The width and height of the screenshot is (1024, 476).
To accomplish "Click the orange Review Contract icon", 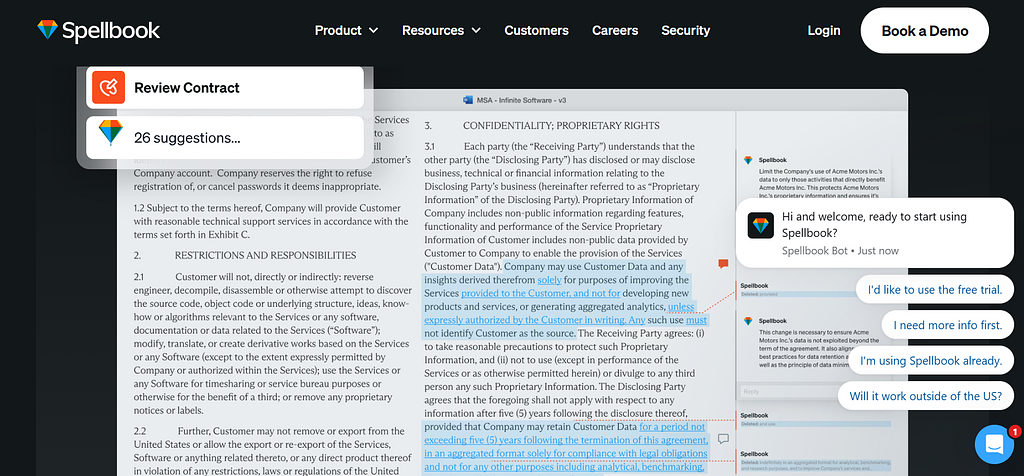I will 108,87.
